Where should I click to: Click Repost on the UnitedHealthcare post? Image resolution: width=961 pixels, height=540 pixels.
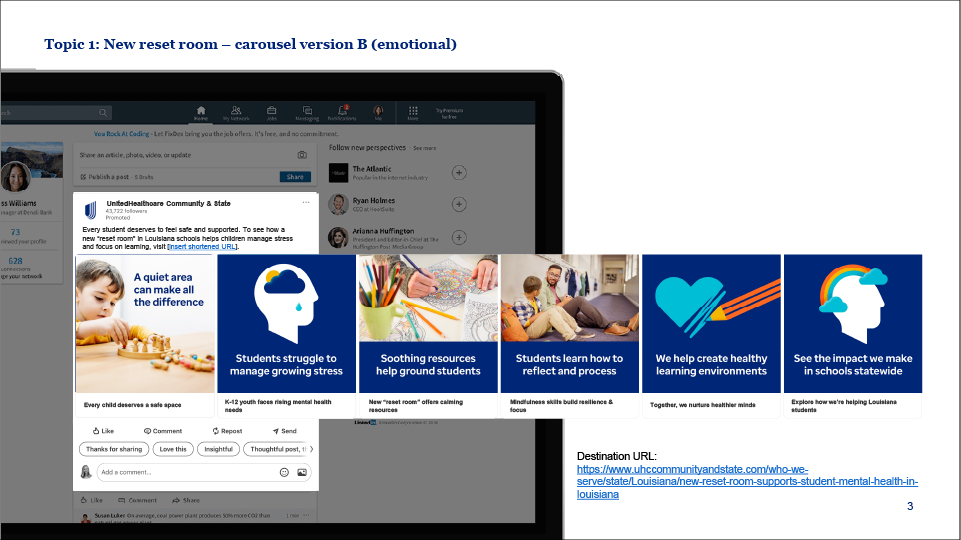tap(227, 431)
